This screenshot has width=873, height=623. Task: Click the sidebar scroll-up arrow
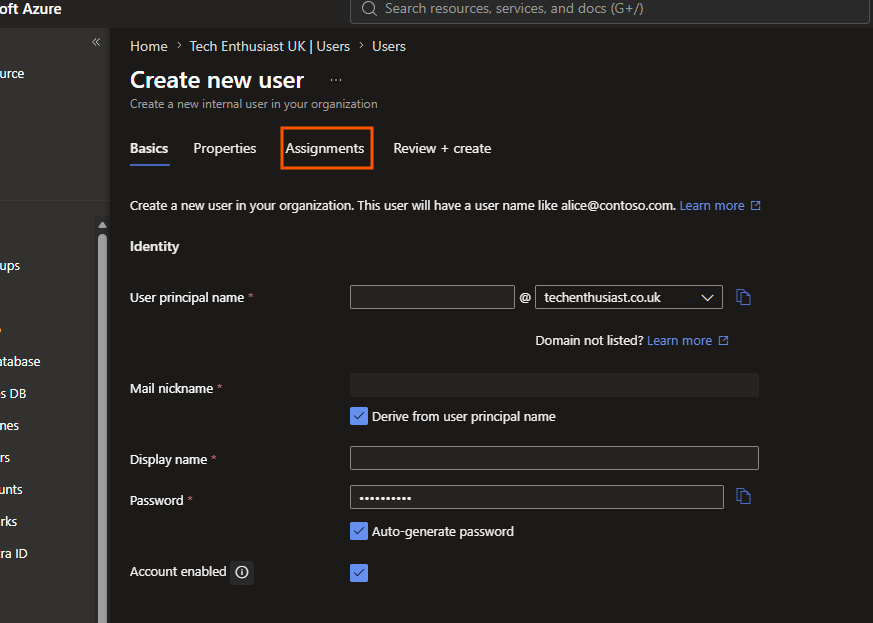pos(102,225)
